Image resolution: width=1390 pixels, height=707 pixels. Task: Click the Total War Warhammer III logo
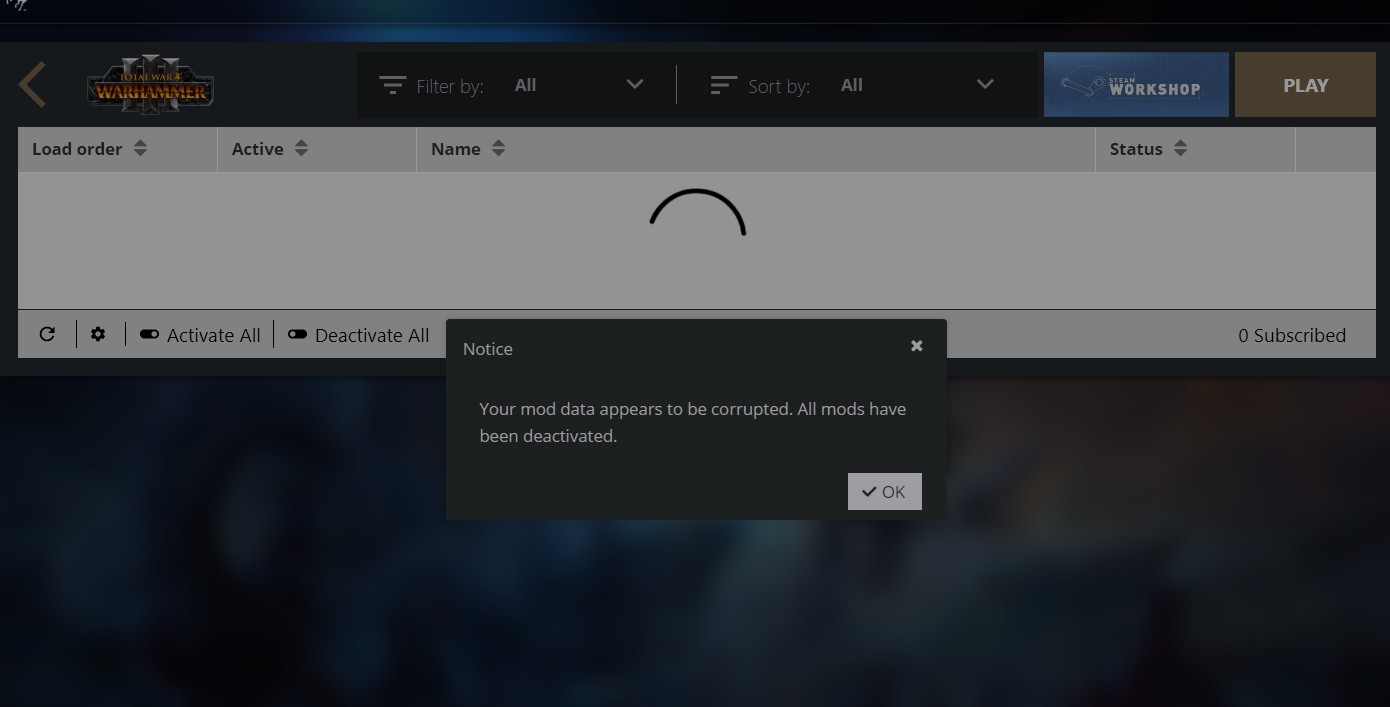tap(150, 86)
